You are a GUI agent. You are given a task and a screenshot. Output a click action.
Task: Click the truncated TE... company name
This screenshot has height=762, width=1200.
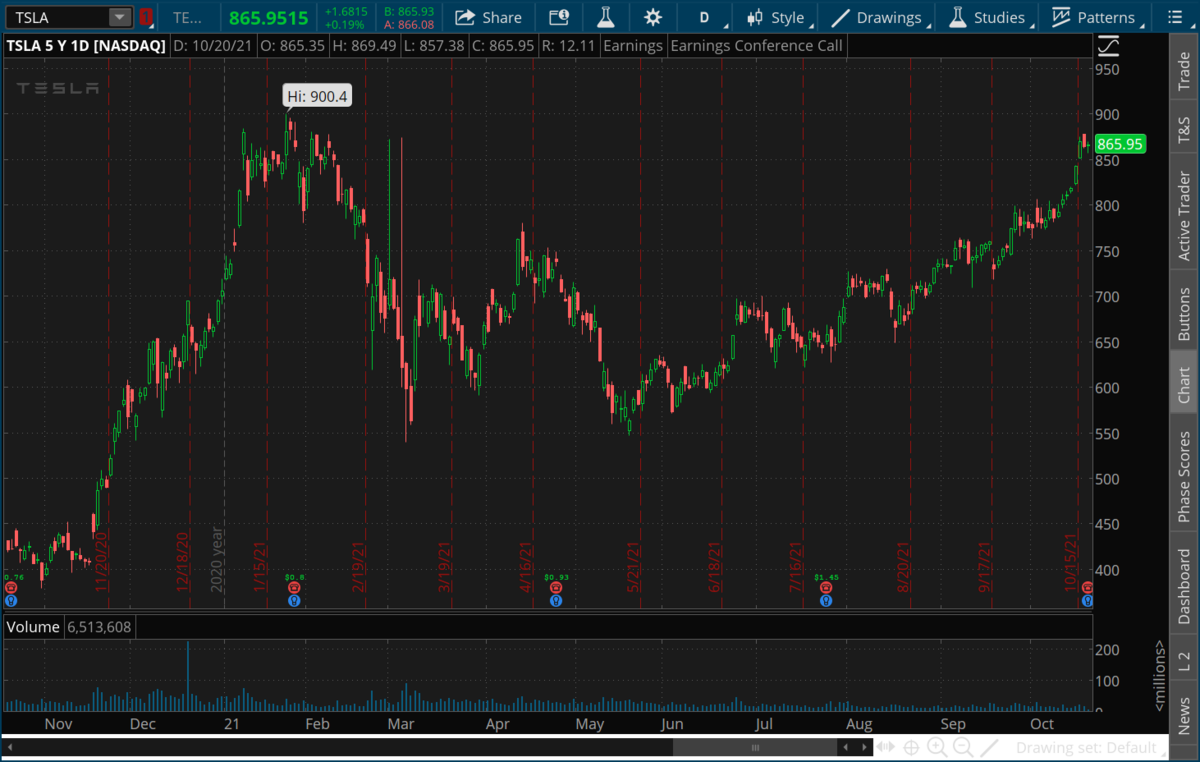coord(187,17)
